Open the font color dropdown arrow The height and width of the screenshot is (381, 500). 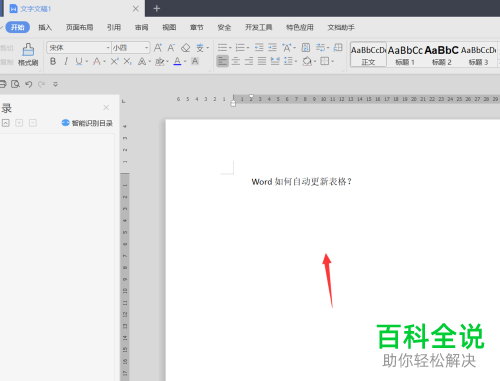click(x=185, y=62)
